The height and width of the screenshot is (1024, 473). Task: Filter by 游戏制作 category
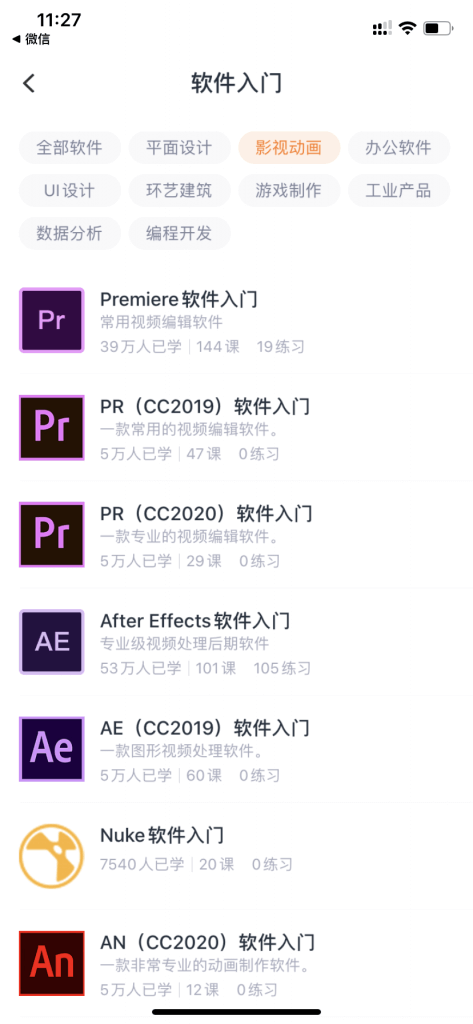pos(289,191)
